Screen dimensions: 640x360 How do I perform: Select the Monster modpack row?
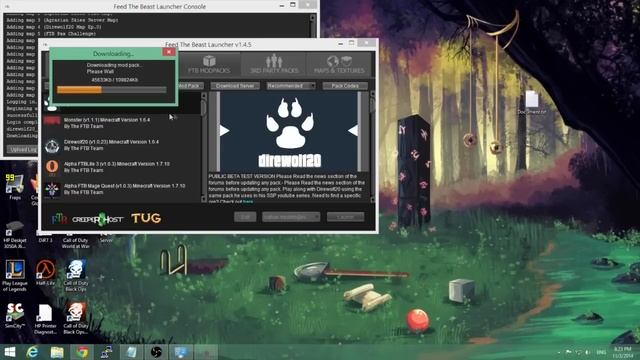point(122,123)
